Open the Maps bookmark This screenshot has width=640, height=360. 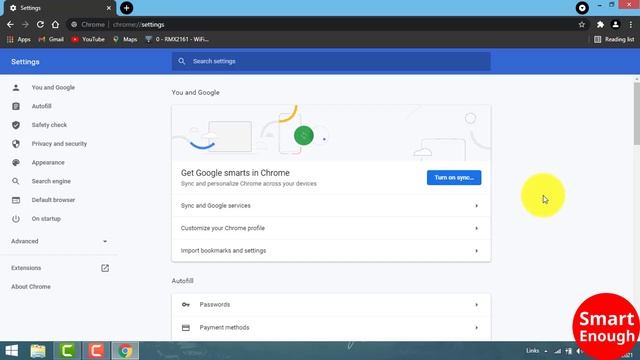coord(125,39)
